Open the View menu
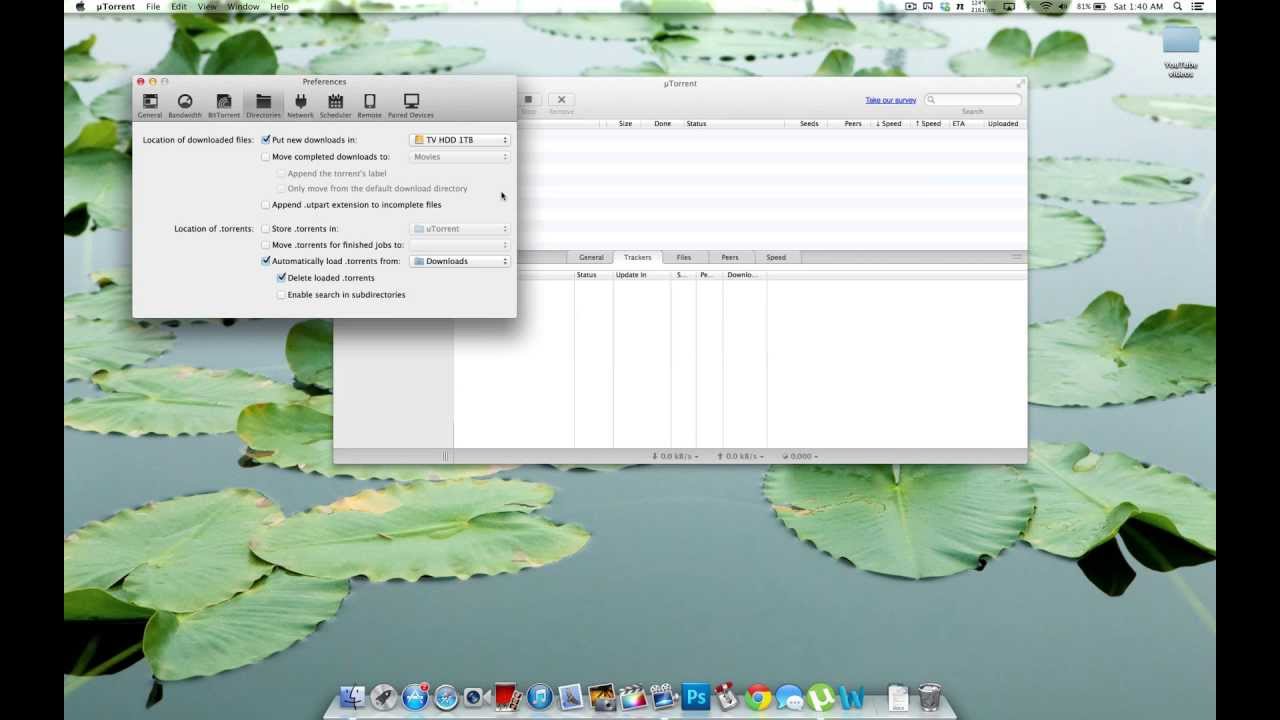Viewport: 1280px width, 720px height. [x=207, y=6]
